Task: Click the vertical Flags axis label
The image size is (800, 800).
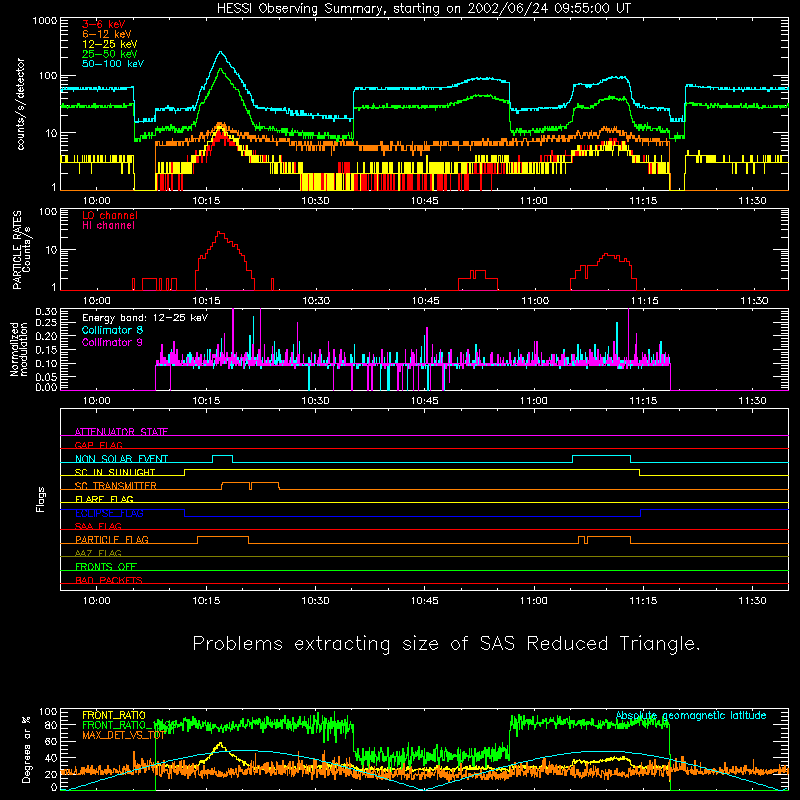Action: click(x=41, y=499)
